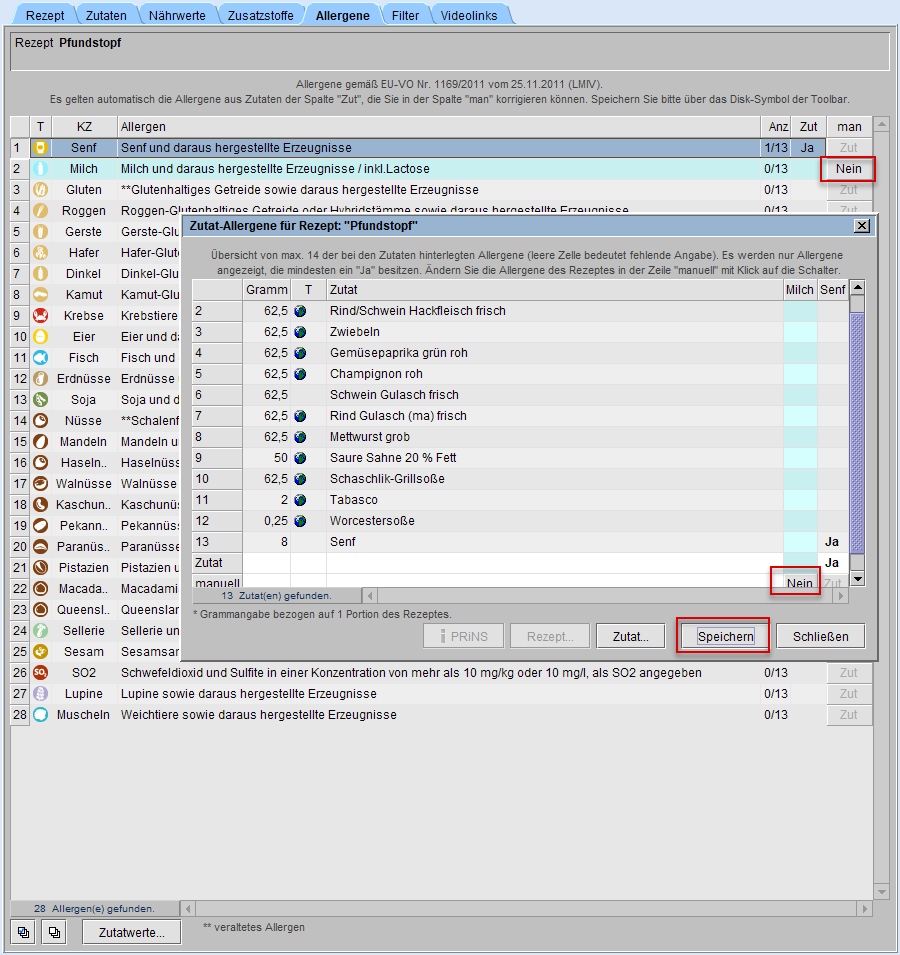Image resolution: width=900 pixels, height=955 pixels.
Task: Toggle manuell Nein switch in dialog
Action: click(x=799, y=583)
